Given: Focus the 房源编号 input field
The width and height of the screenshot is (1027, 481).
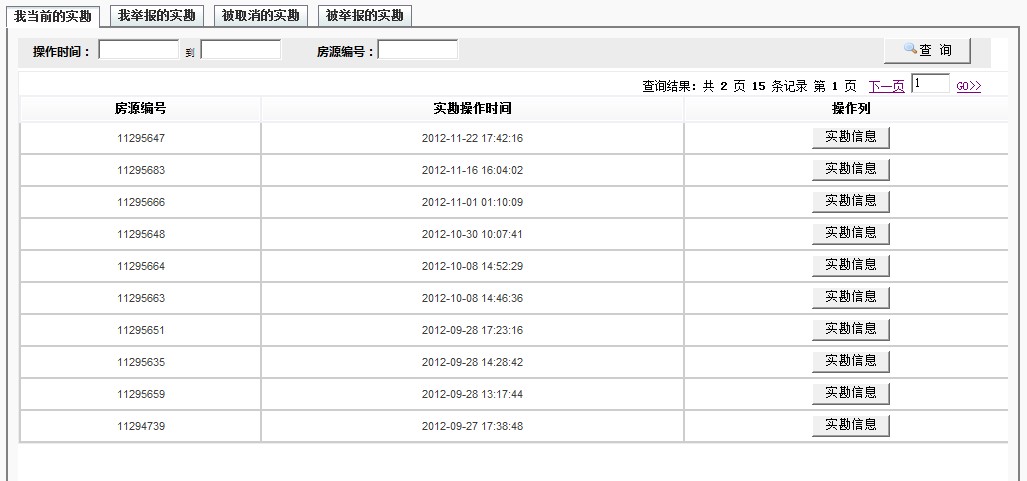Looking at the screenshot, I should [418, 50].
